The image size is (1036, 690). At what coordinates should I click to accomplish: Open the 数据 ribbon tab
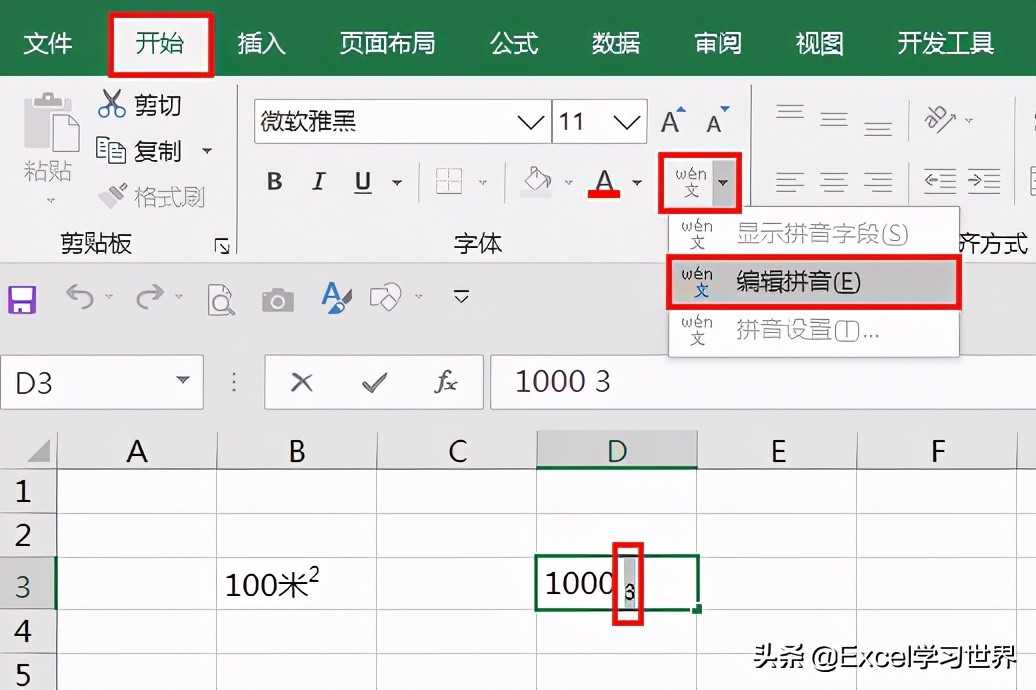(616, 44)
